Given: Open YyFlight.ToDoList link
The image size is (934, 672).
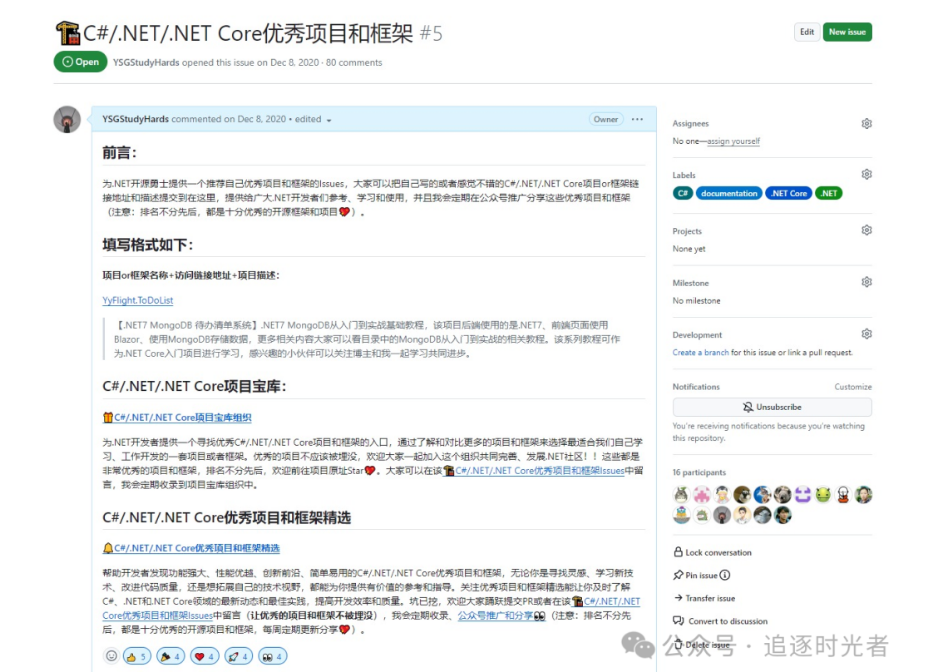Looking at the screenshot, I should click(138, 300).
